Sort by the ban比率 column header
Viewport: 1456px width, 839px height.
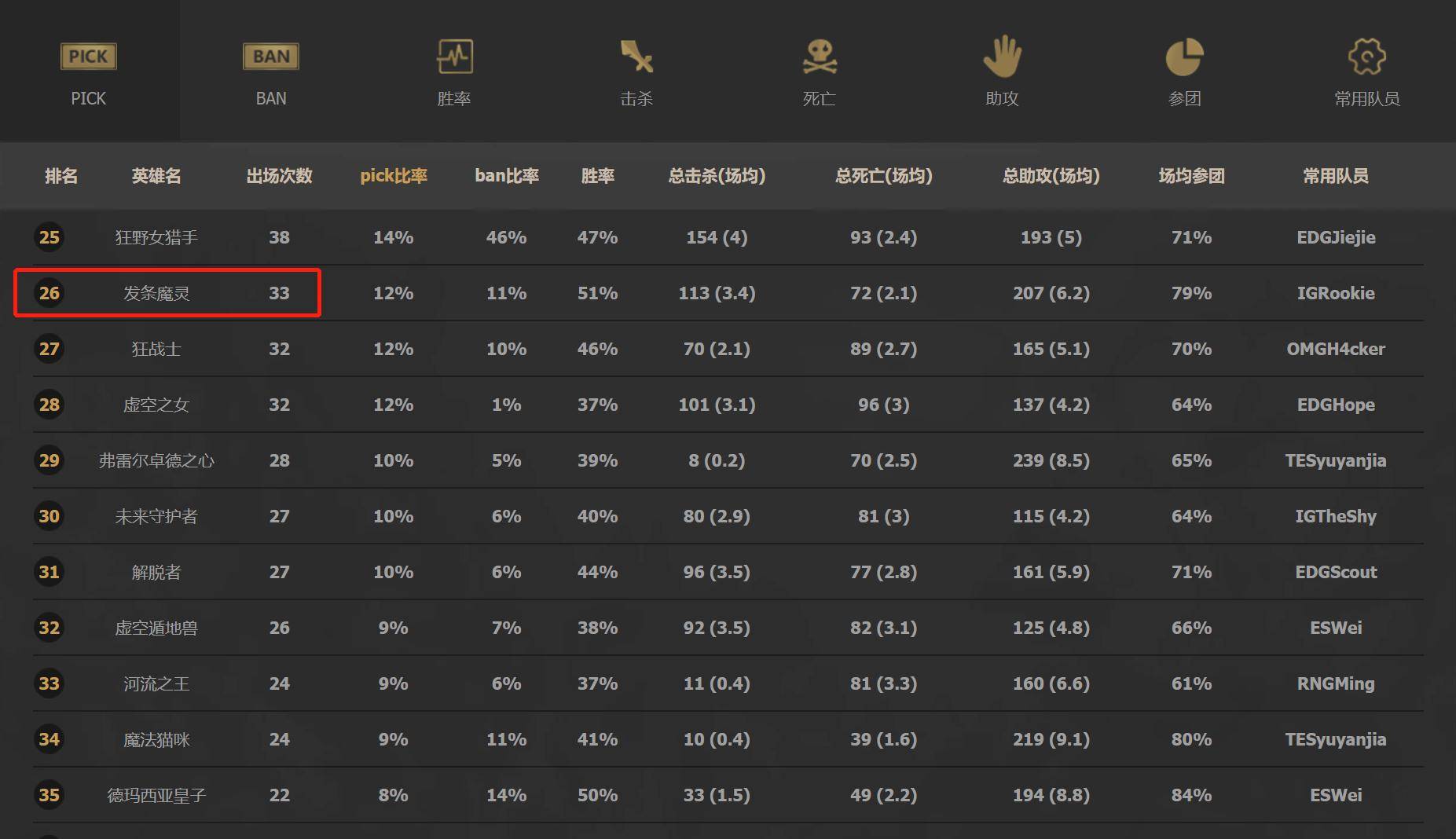point(506,176)
